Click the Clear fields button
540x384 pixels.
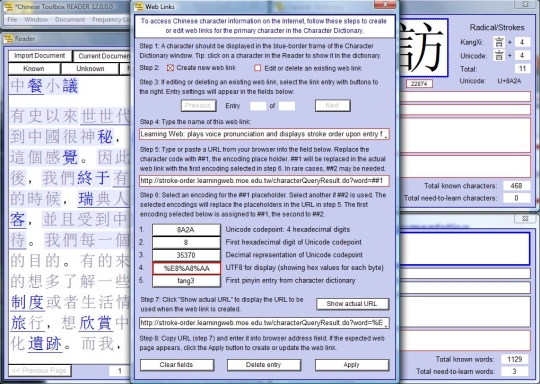177,365
